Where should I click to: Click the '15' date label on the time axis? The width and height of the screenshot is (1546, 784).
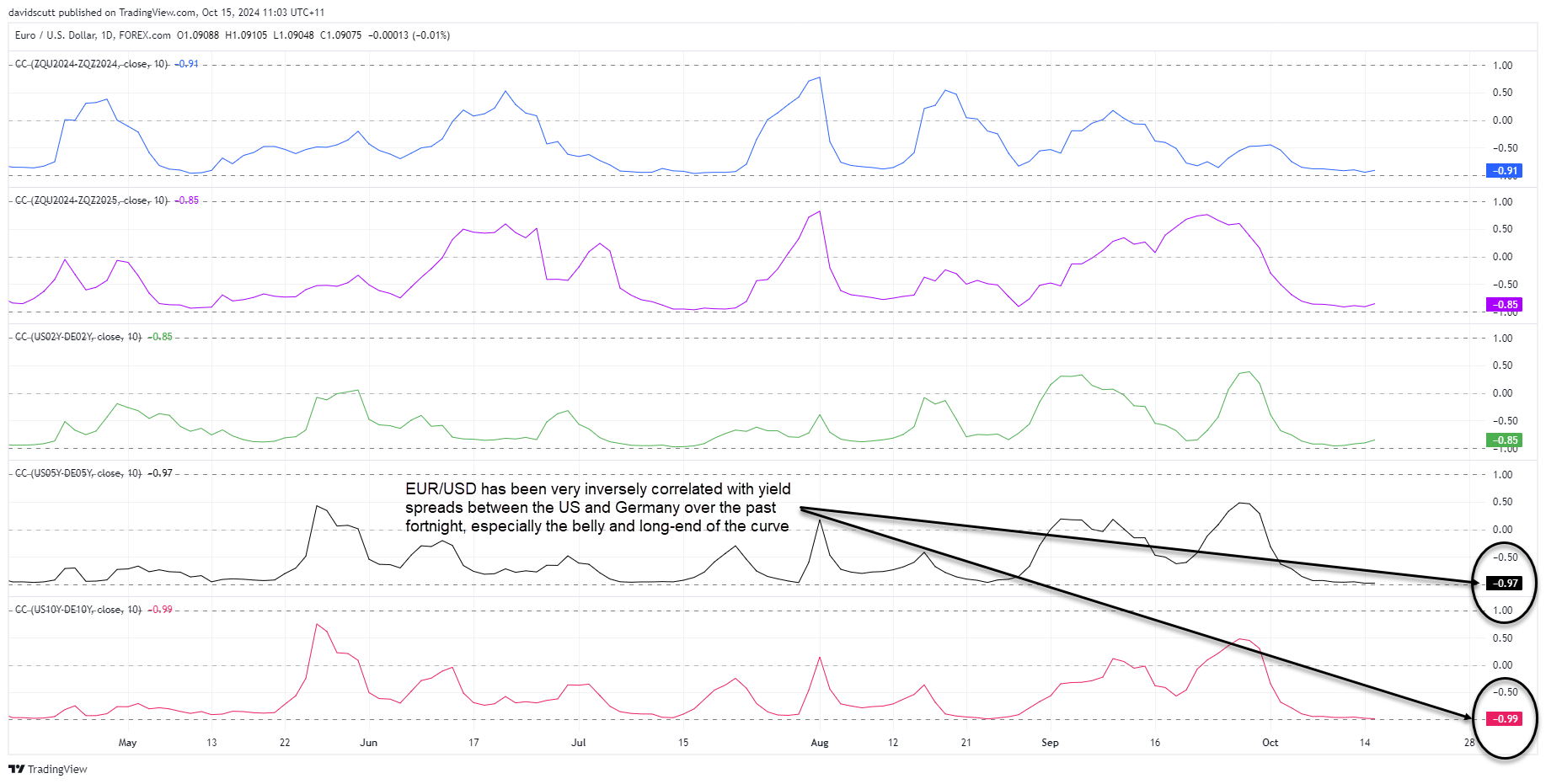pos(683,743)
